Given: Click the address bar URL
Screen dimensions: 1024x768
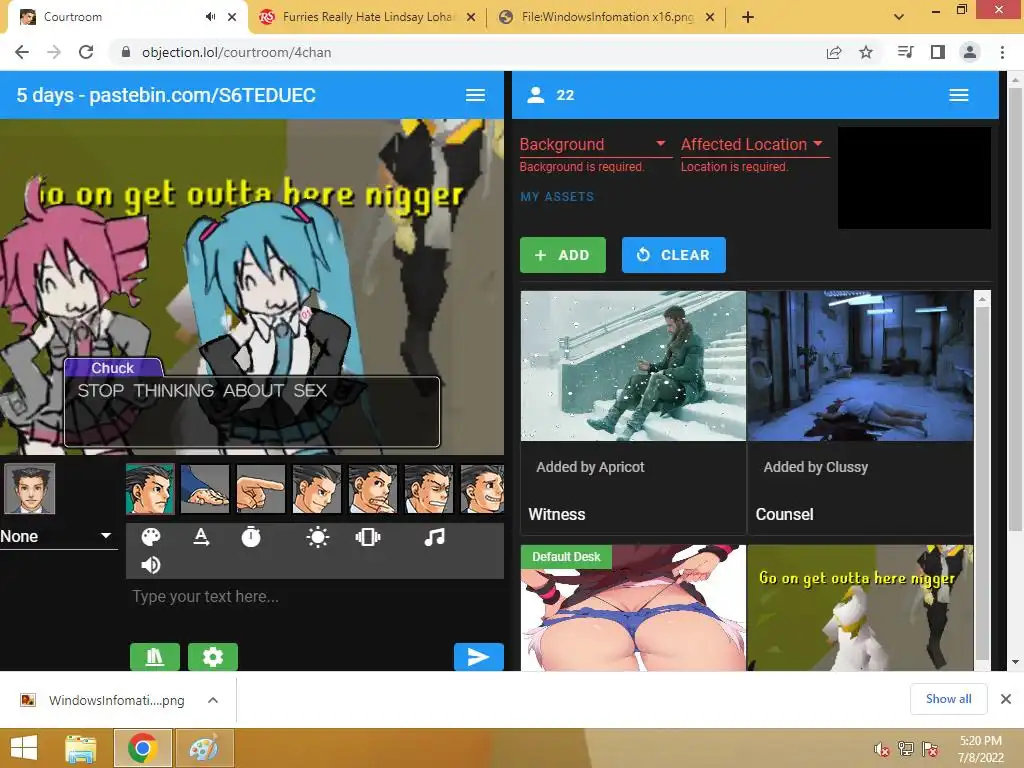Looking at the screenshot, I should (x=236, y=52).
